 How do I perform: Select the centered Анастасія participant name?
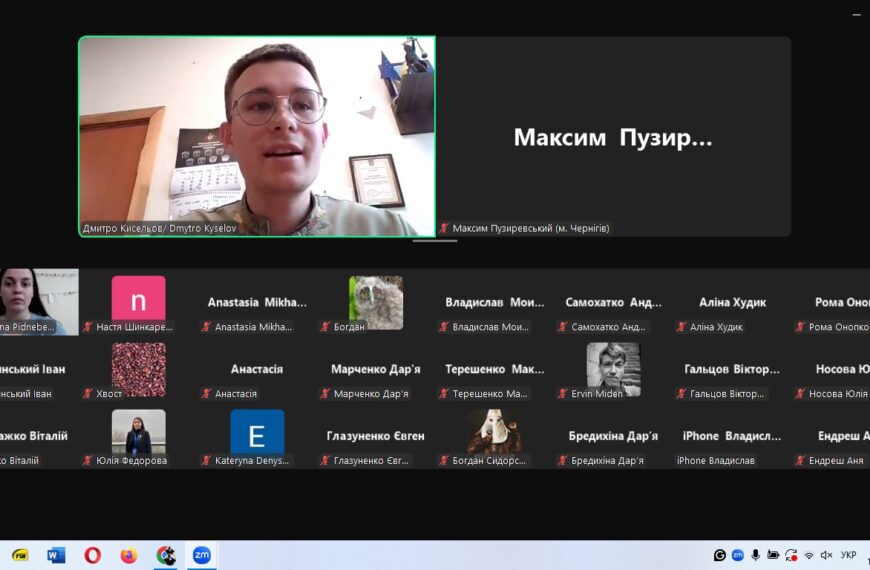pyautogui.click(x=257, y=369)
